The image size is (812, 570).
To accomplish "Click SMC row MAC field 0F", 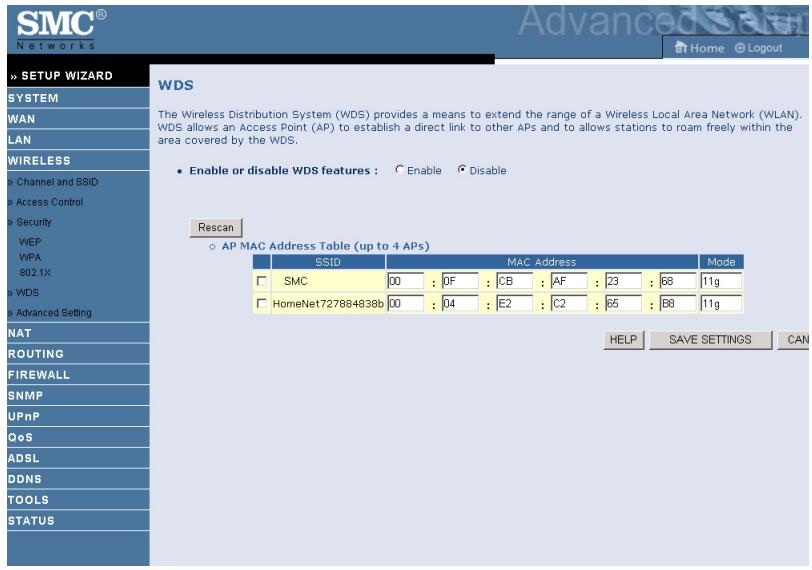I will pos(460,281).
